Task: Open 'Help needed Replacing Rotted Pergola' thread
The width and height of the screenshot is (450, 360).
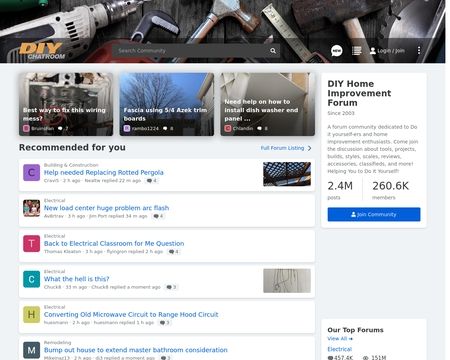Action: coord(104,172)
